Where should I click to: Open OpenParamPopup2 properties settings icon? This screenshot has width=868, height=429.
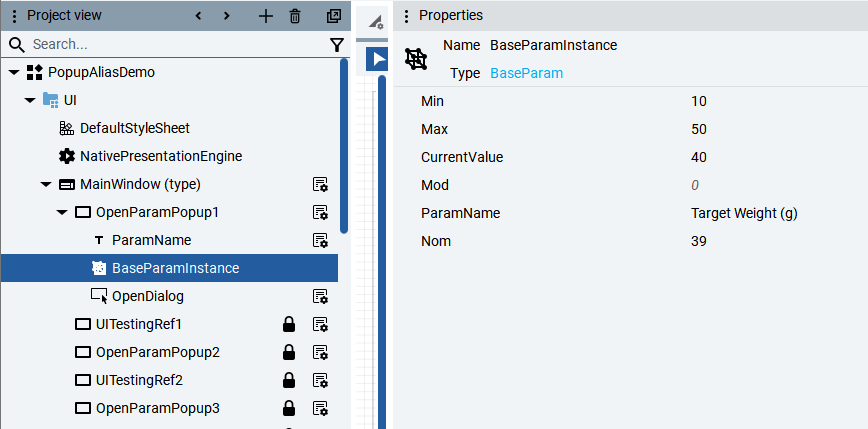[321, 352]
